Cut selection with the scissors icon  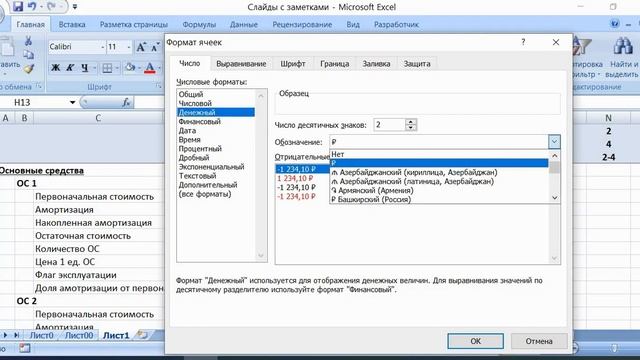pos(28,40)
